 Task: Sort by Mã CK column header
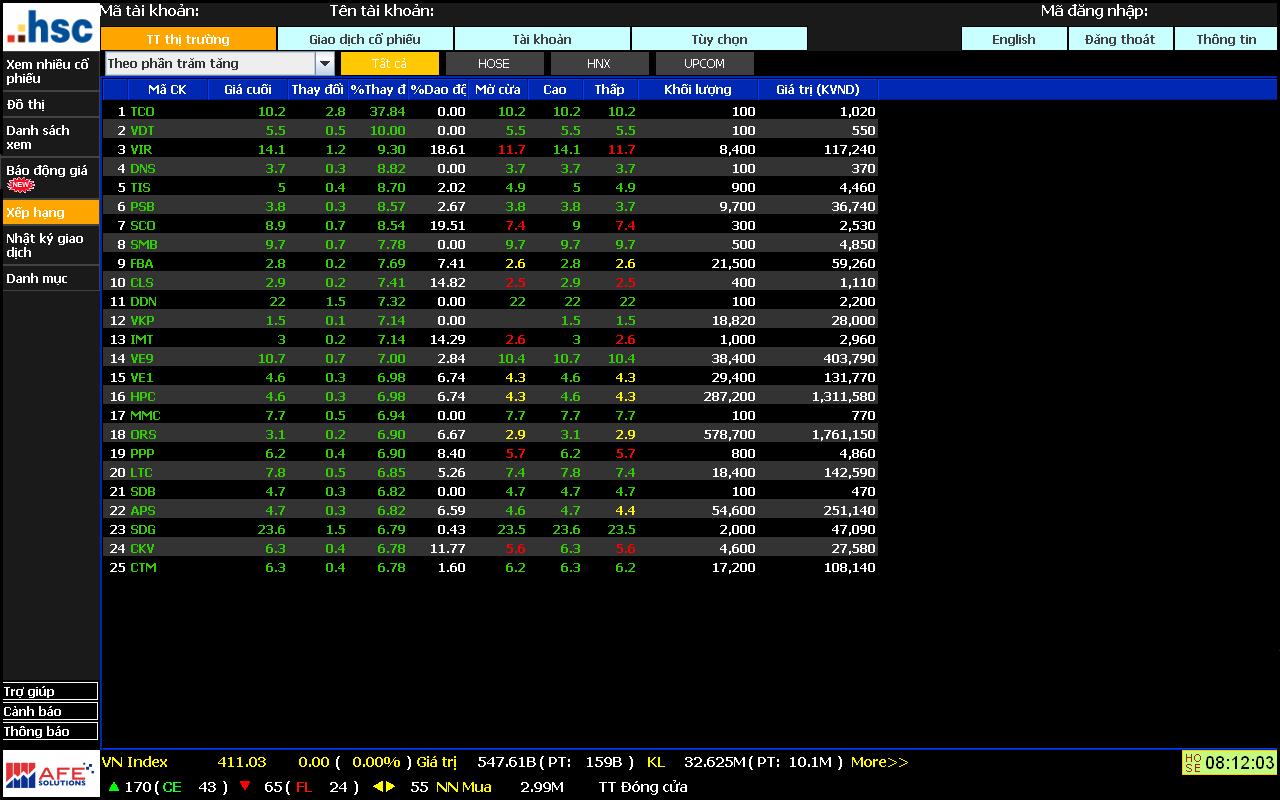click(167, 89)
